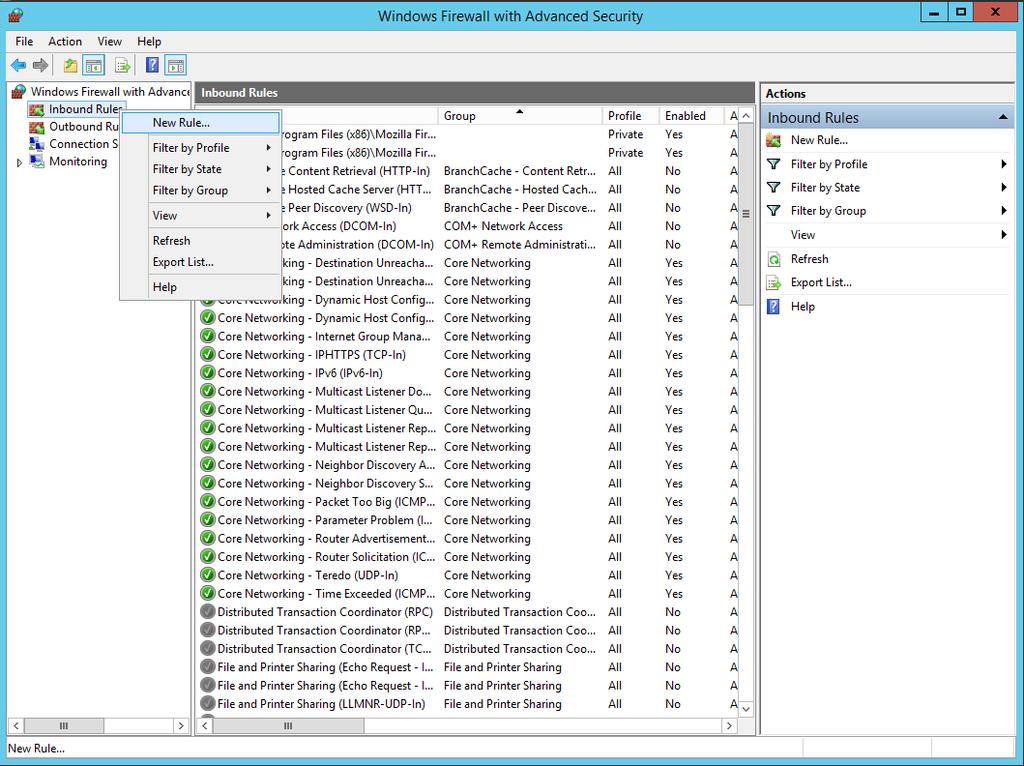This screenshot has width=1024, height=766.
Task: Choose New Rule... from the context menu
Action: point(200,123)
